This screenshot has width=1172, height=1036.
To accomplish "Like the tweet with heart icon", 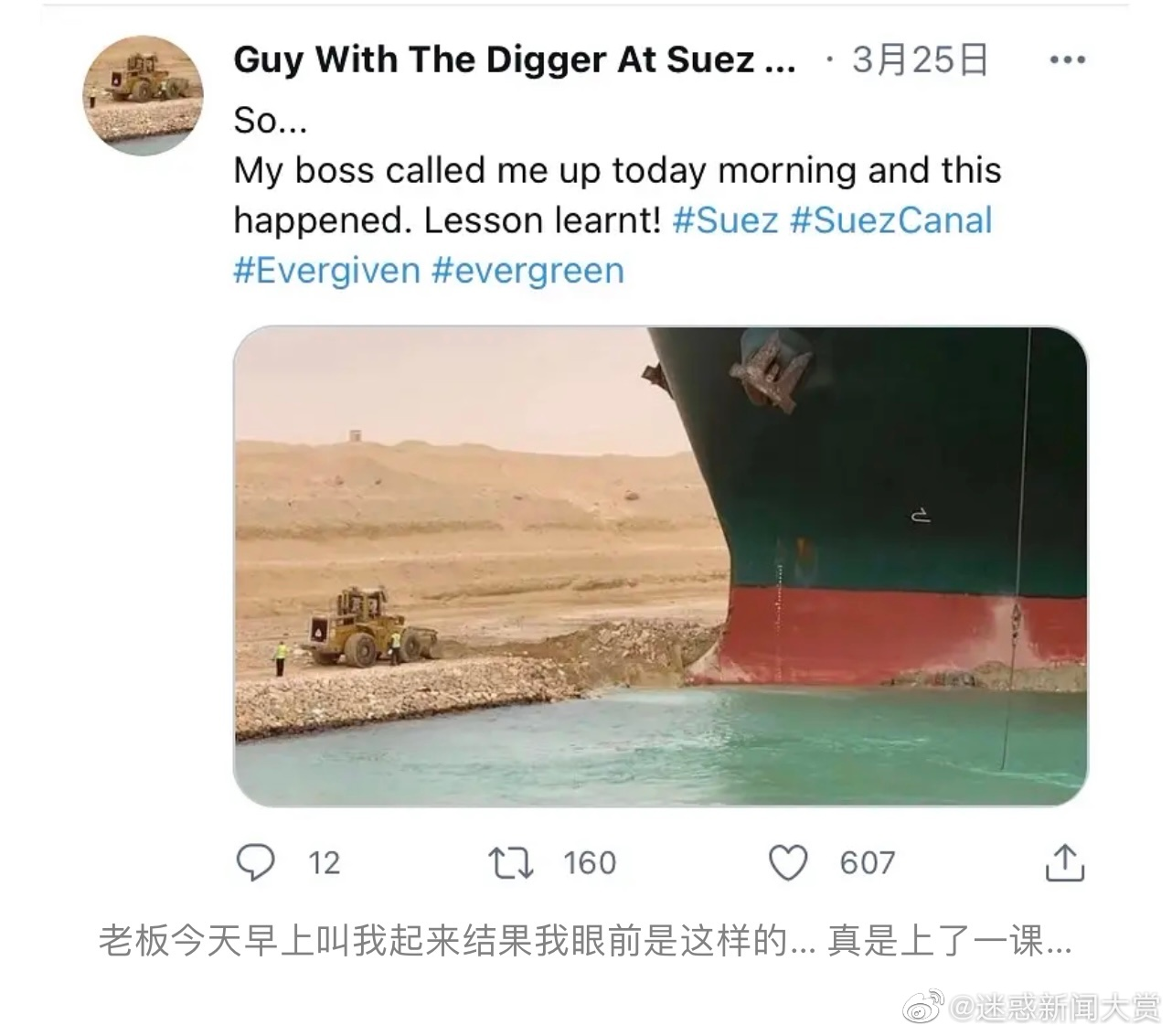I will (x=788, y=862).
